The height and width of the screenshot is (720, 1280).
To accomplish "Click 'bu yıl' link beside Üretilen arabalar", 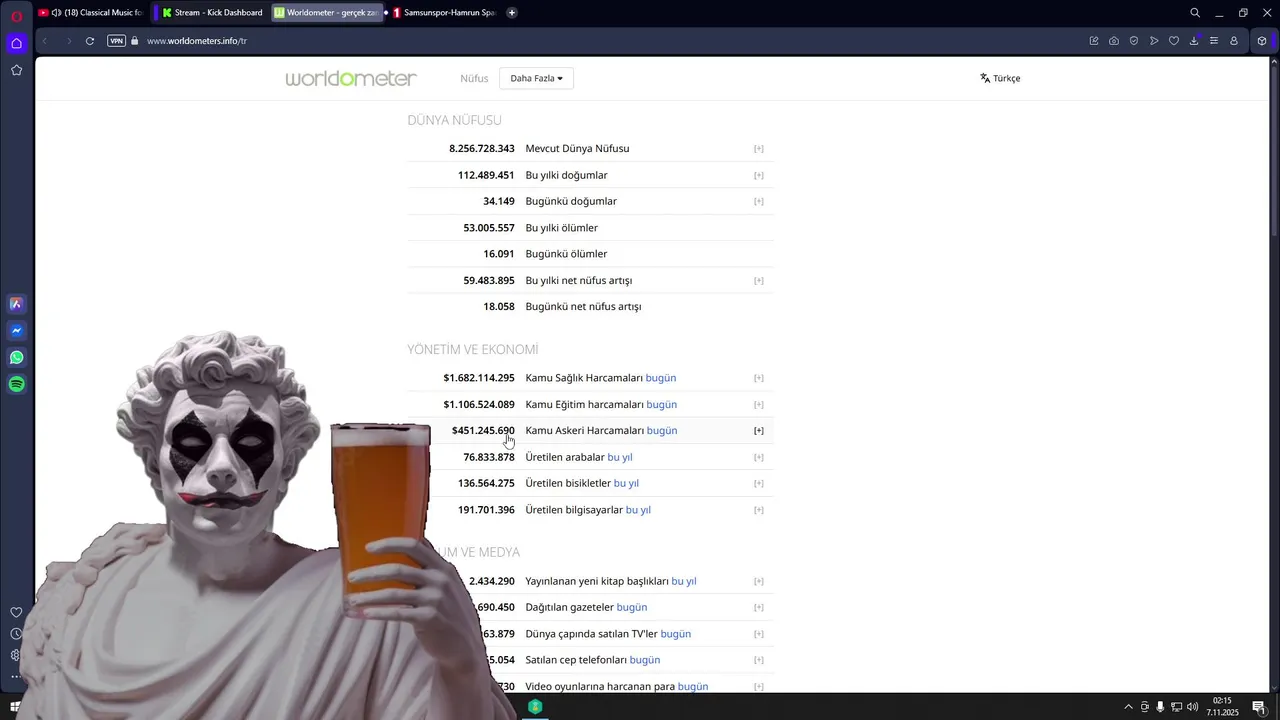I will pos(620,457).
